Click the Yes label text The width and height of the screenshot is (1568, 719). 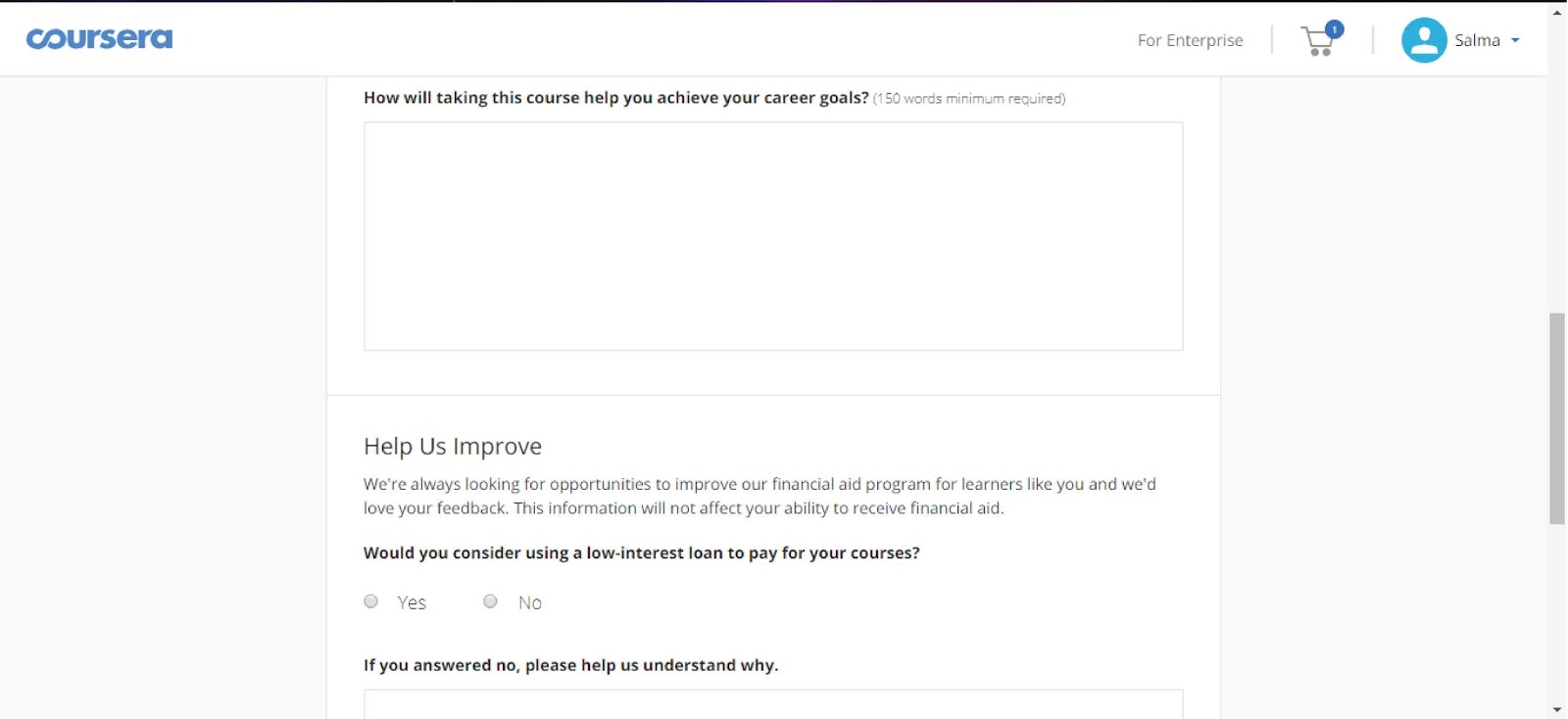click(x=412, y=602)
